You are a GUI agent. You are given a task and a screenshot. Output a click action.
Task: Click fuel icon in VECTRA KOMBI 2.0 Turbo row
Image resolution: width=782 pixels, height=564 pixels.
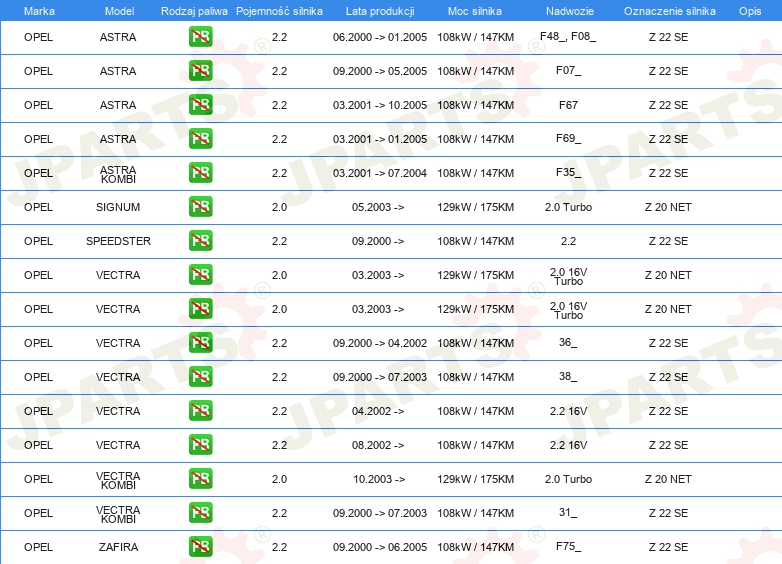pos(200,478)
